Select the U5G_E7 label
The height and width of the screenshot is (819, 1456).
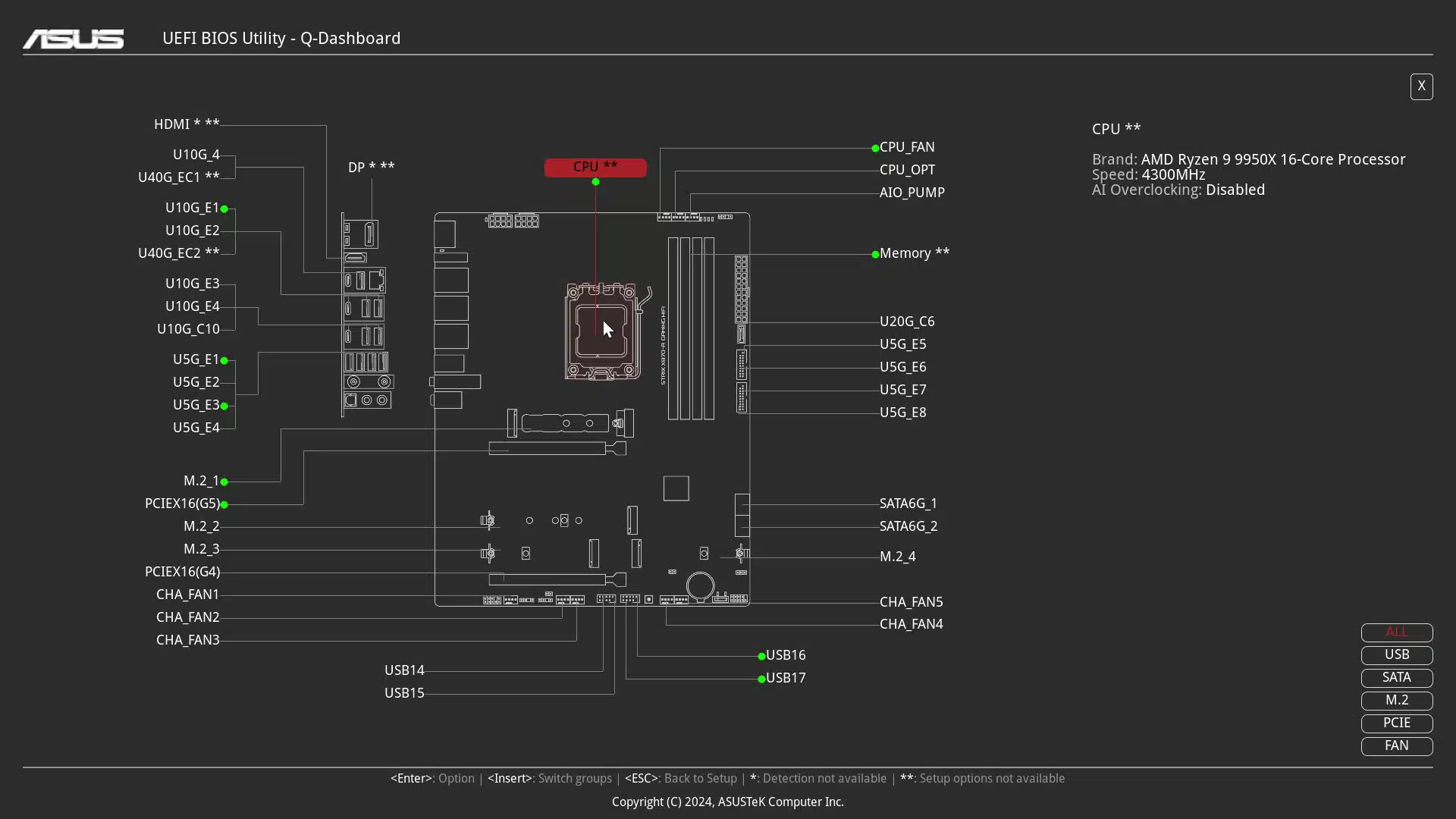pyautogui.click(x=903, y=390)
